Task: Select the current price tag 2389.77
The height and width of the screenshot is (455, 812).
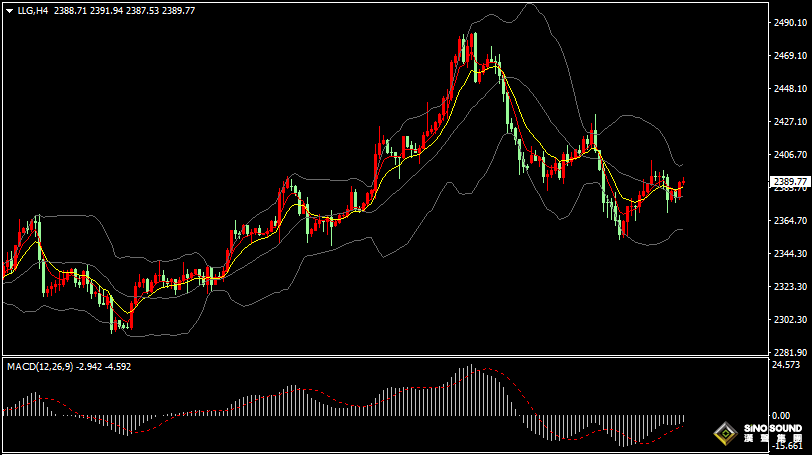Action: click(790, 181)
